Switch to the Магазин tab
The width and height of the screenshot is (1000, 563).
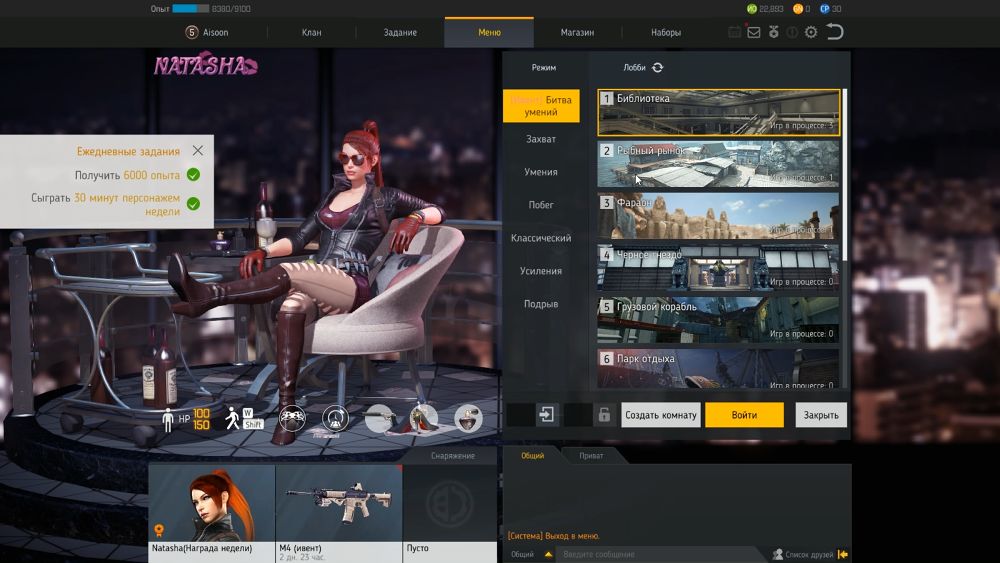click(577, 32)
